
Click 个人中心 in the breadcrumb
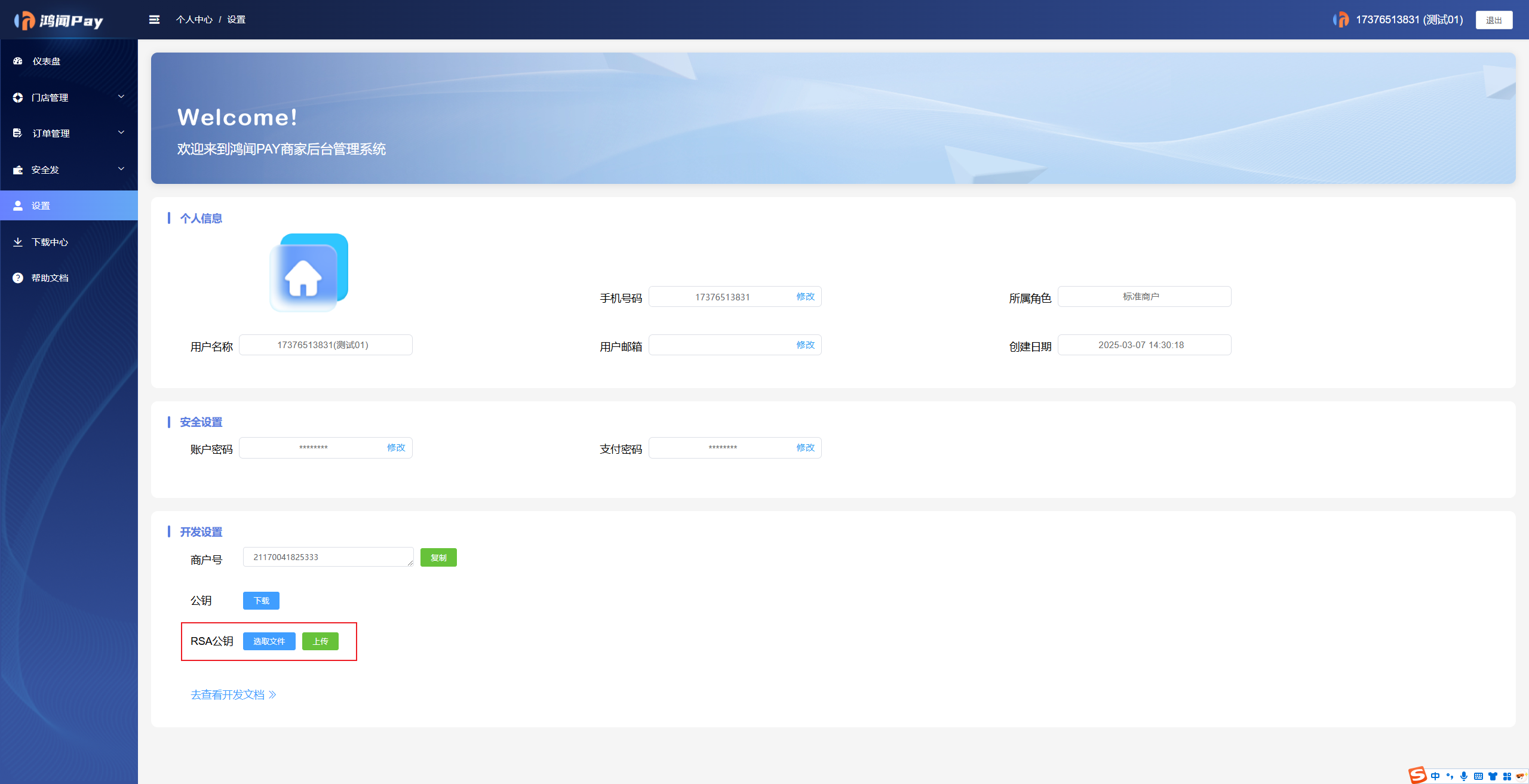(x=194, y=20)
